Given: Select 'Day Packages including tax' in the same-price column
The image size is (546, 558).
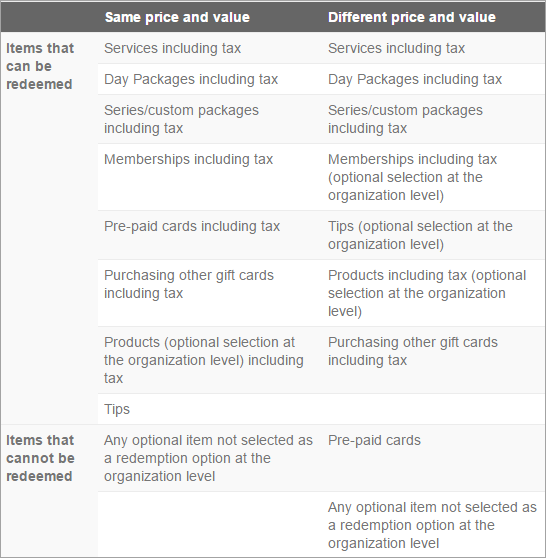Looking at the screenshot, I should [191, 79].
